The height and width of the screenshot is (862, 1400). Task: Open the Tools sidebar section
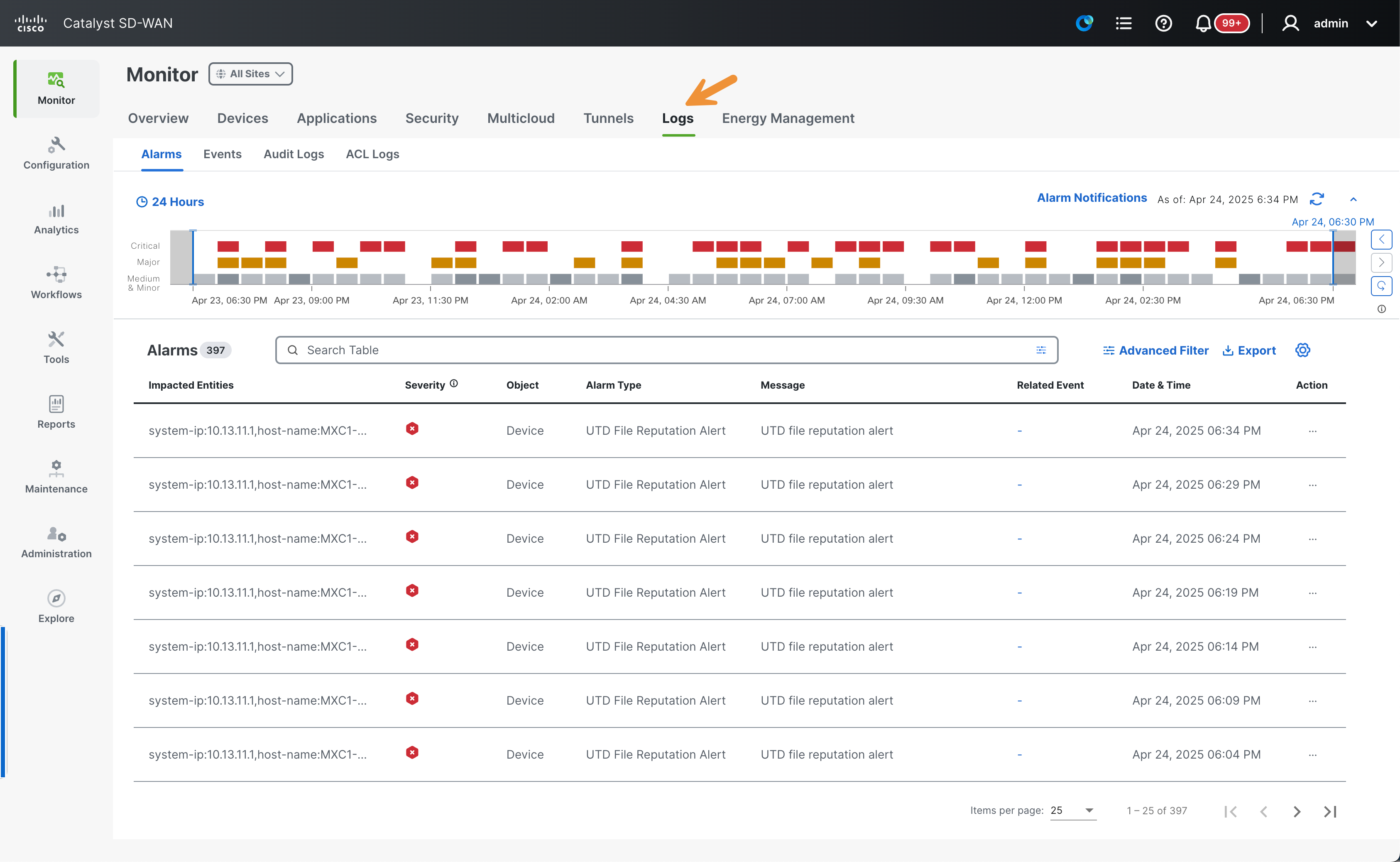[56, 348]
